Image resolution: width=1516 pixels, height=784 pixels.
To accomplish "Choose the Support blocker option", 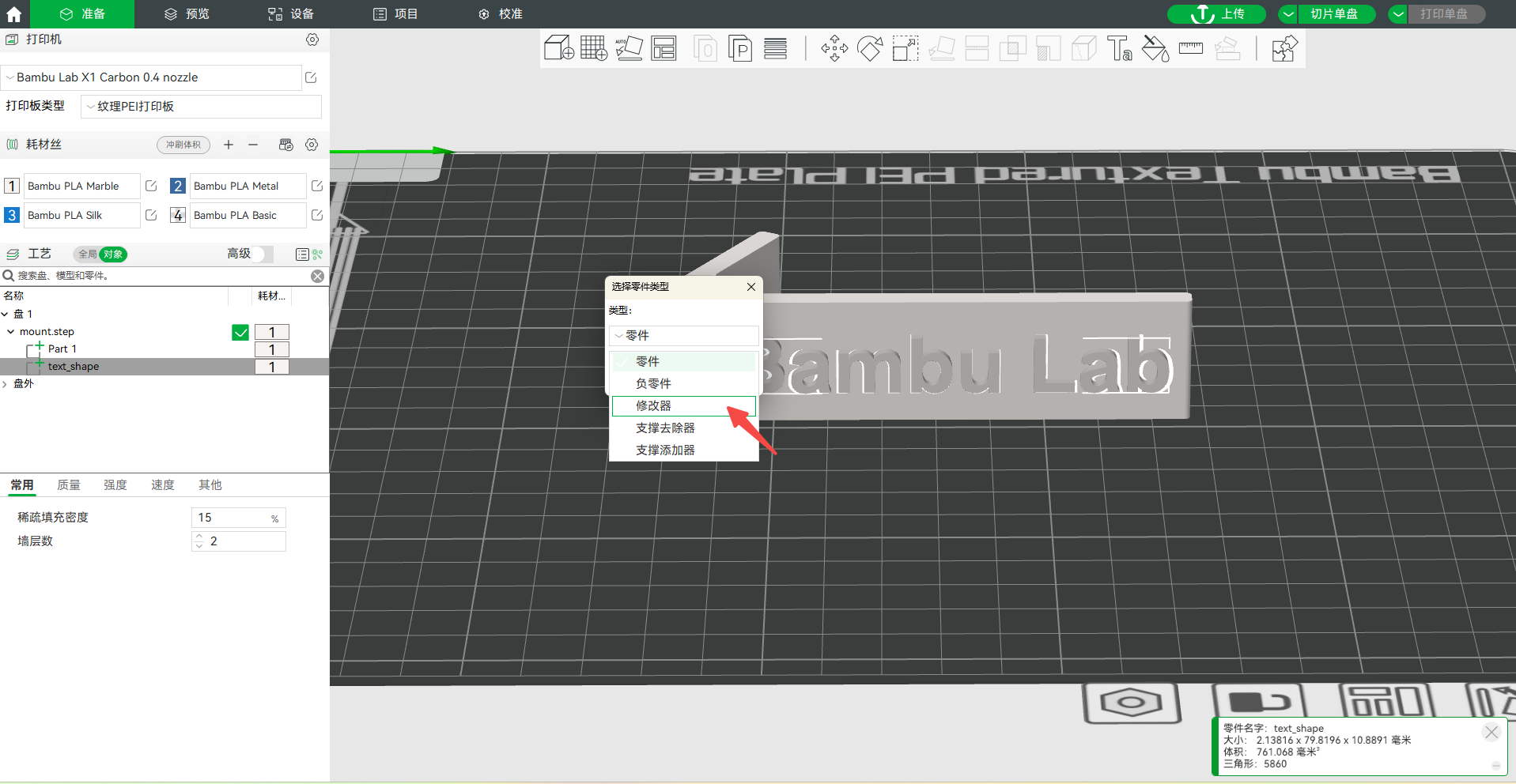I will (684, 428).
